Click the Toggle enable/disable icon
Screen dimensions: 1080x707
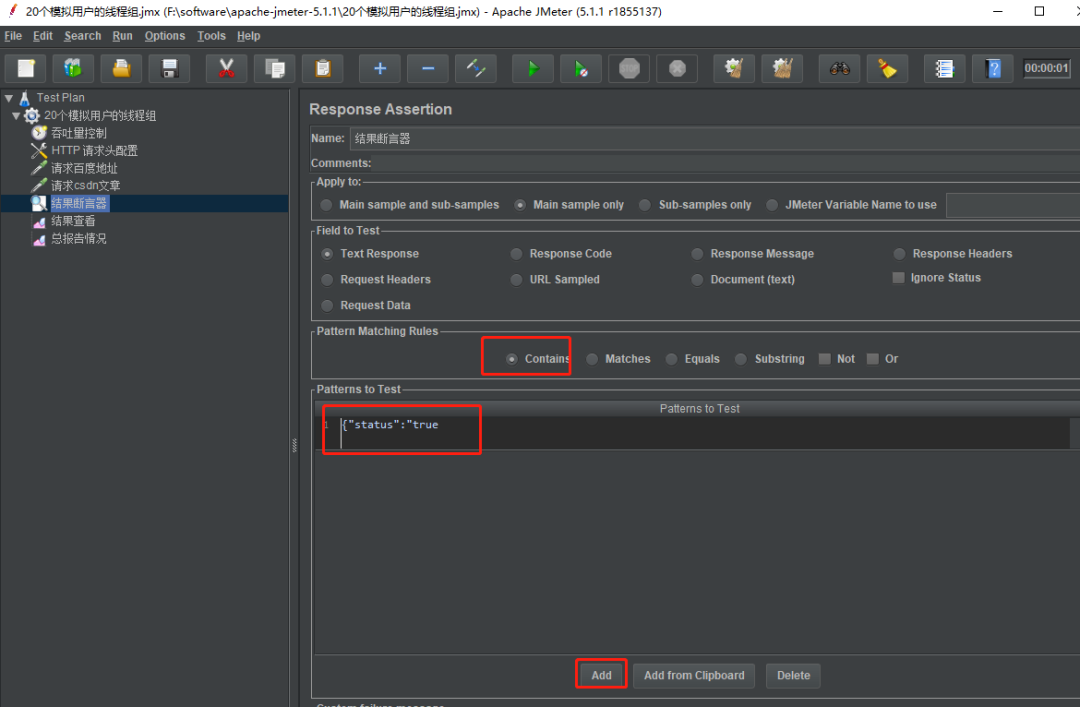(476, 68)
